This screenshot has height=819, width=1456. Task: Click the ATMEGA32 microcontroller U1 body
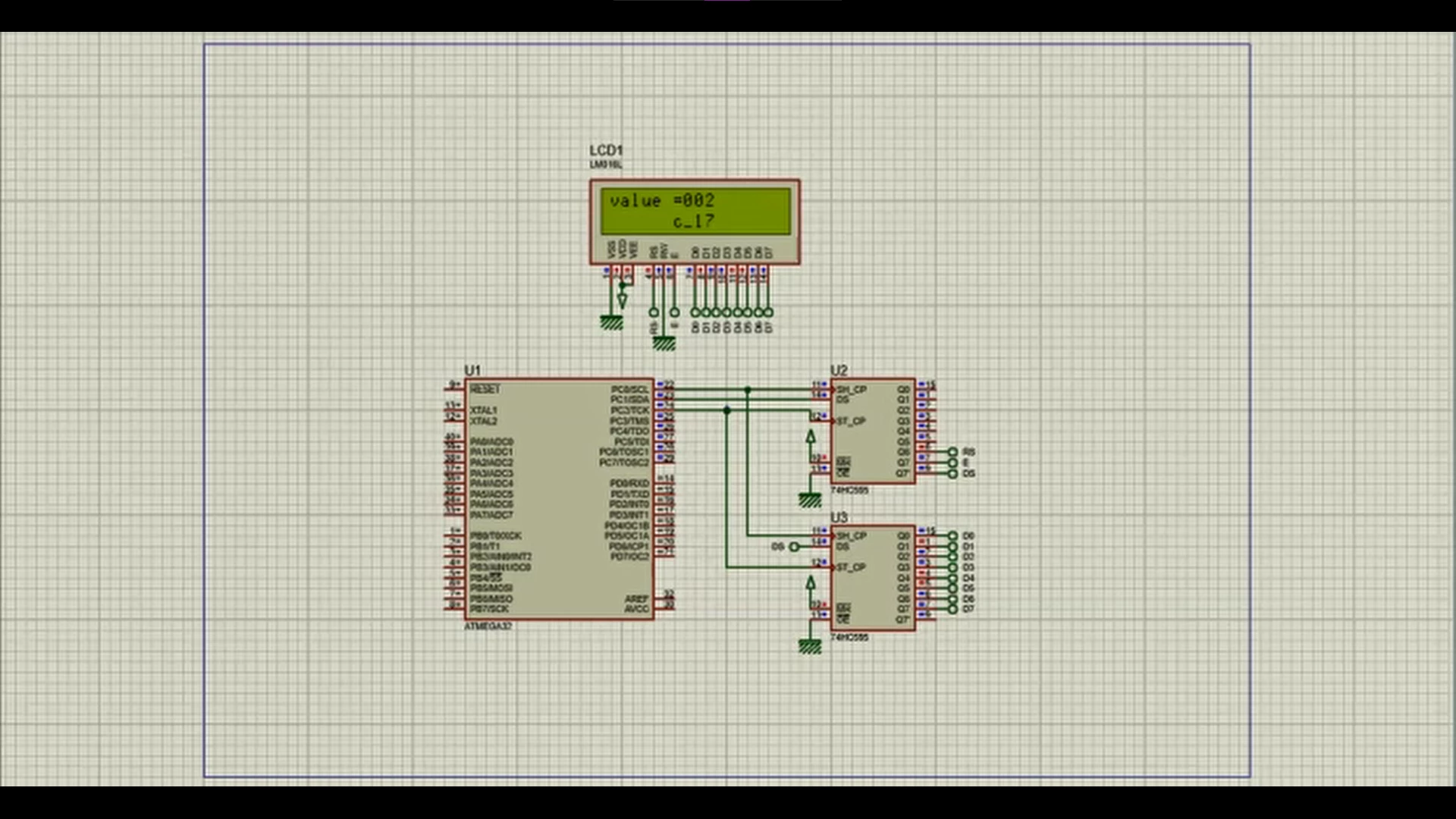click(x=557, y=500)
